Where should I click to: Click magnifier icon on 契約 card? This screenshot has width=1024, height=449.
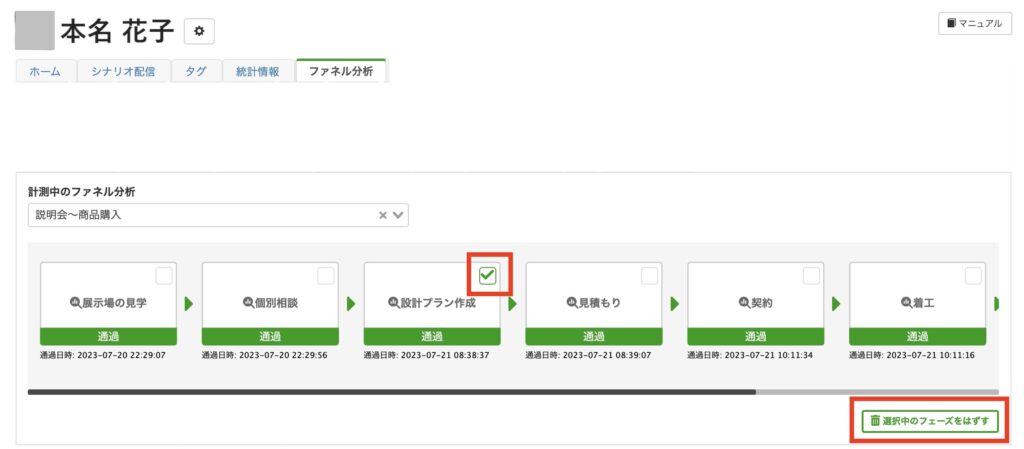coord(744,303)
